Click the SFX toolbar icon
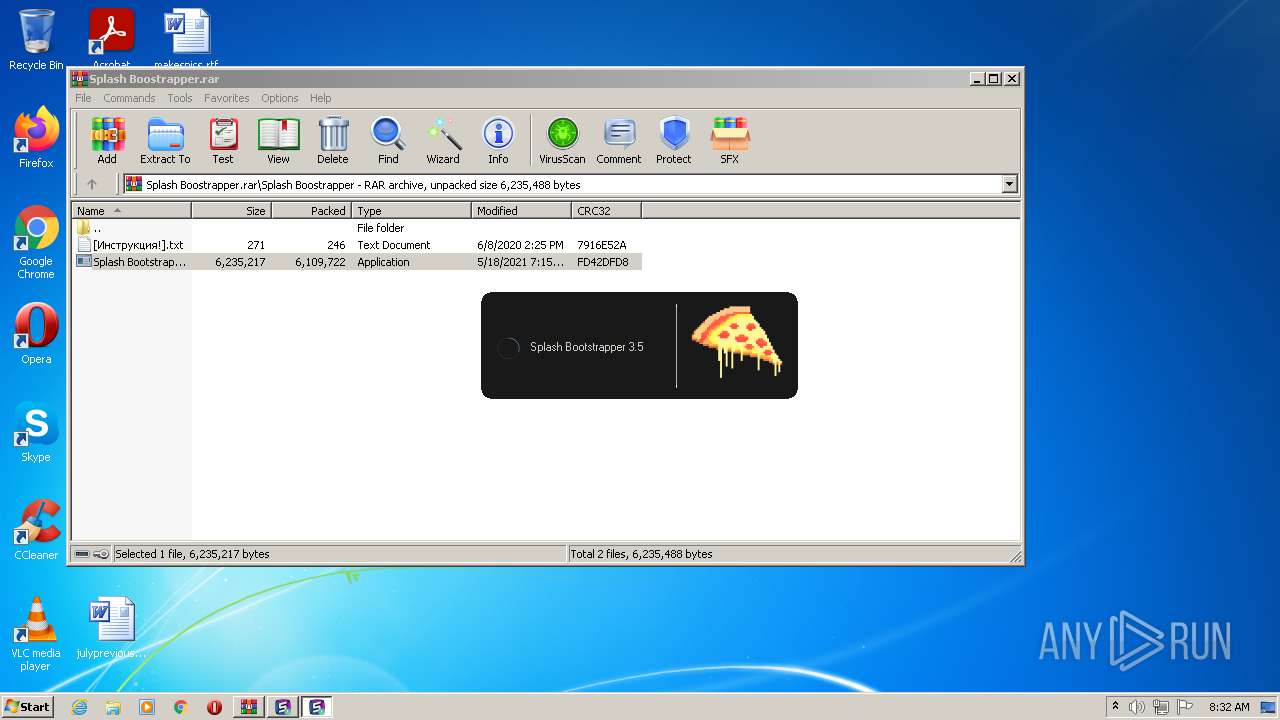Viewport: 1280px width, 720px height. [730, 141]
